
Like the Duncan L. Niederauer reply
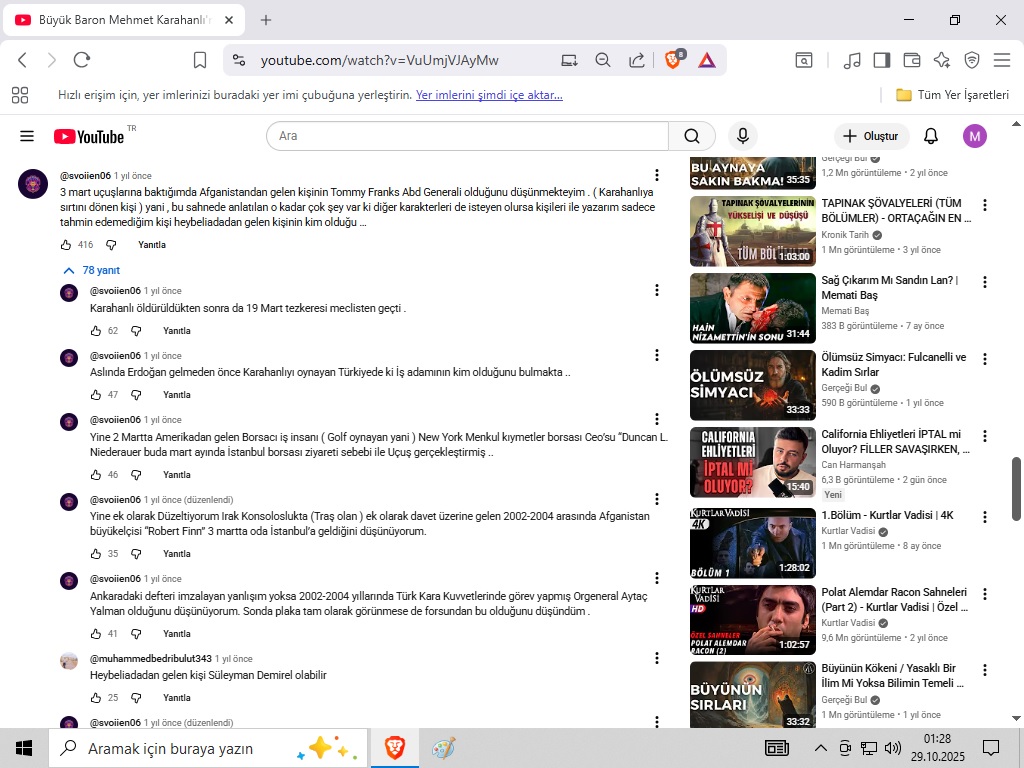point(96,475)
